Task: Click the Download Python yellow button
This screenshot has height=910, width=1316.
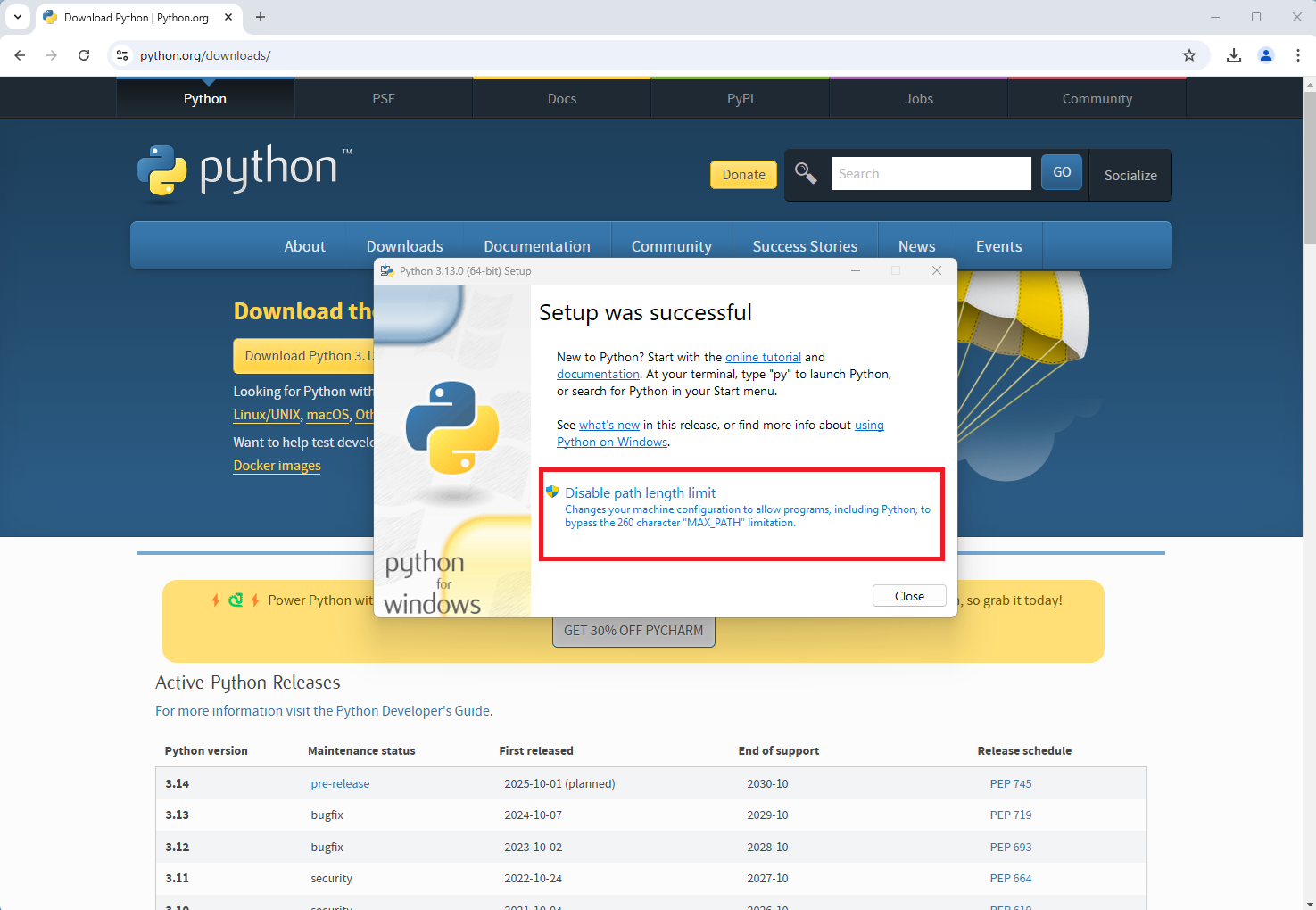Action: 303,356
